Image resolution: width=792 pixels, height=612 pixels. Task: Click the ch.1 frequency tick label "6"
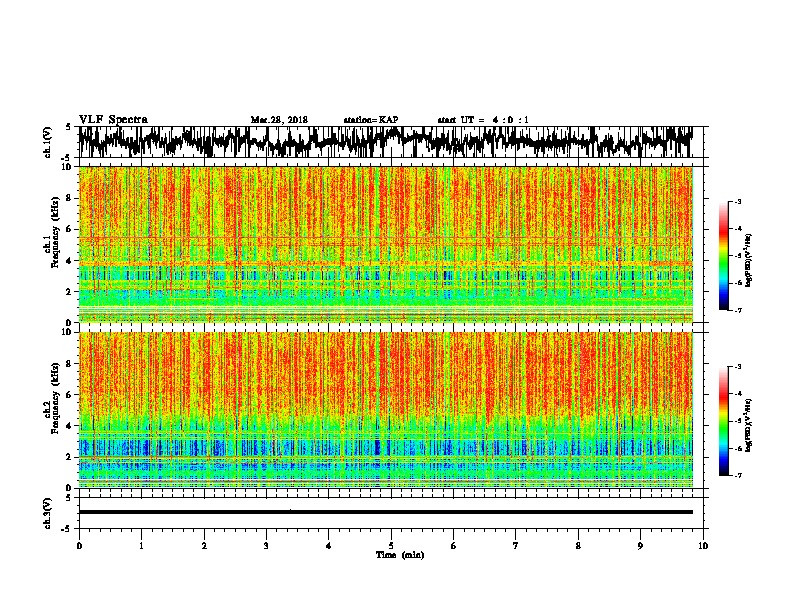(x=70, y=229)
